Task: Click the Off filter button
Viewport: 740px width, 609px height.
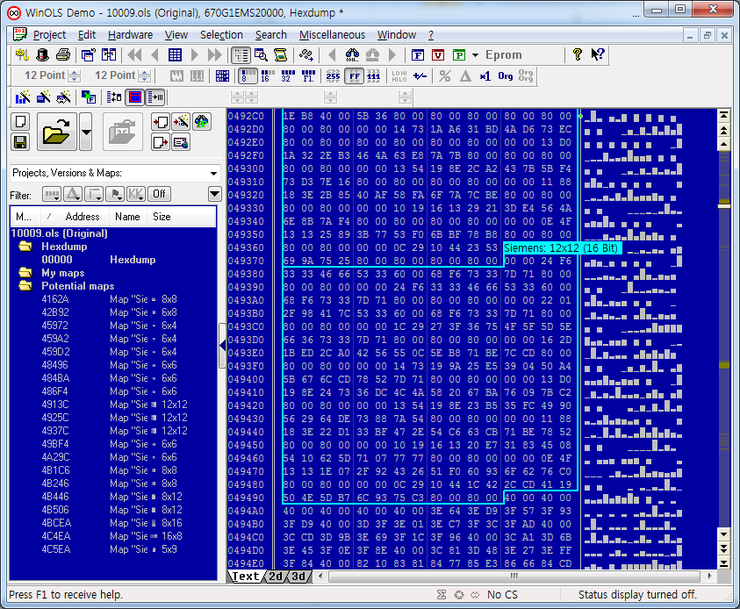Action: (159, 194)
